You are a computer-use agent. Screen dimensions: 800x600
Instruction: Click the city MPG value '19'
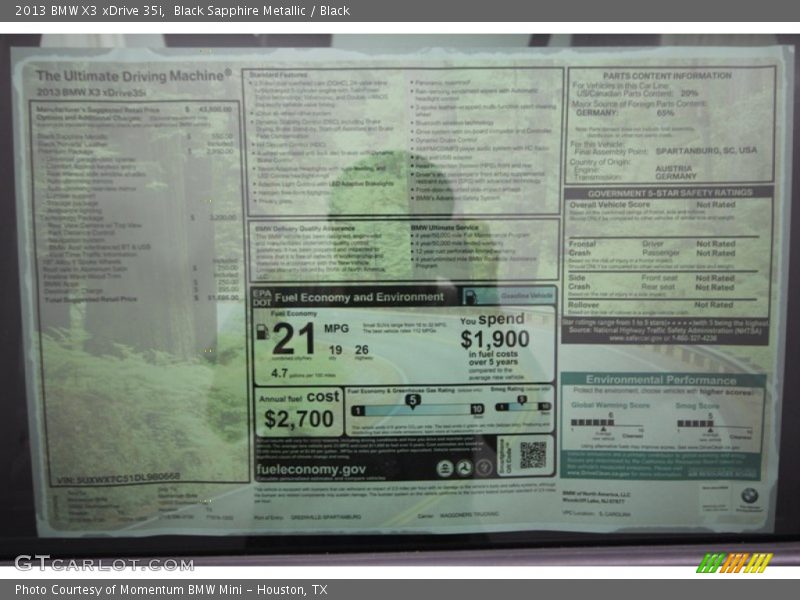click(x=335, y=350)
